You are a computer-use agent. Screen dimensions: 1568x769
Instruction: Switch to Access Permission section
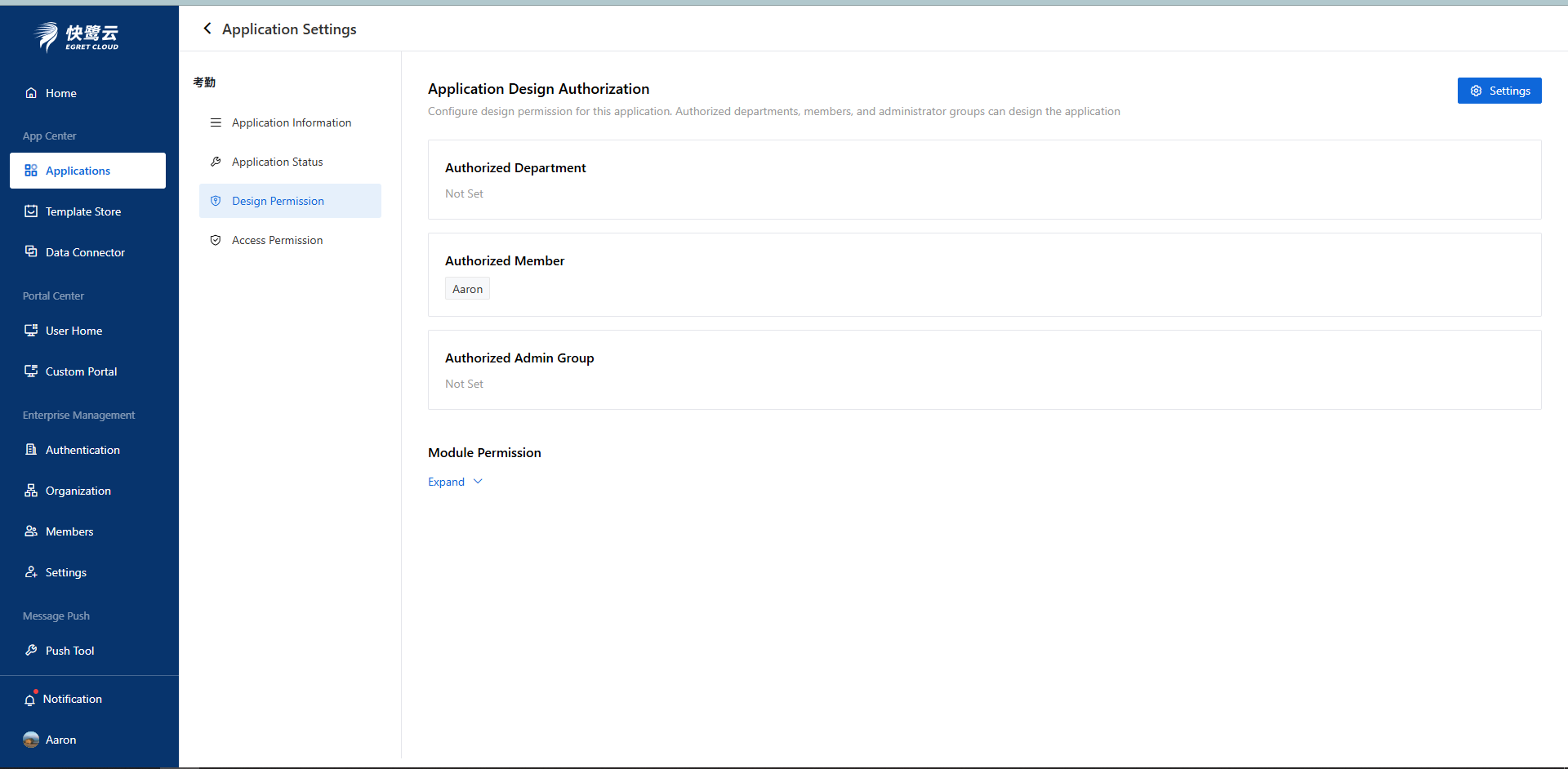coord(277,240)
